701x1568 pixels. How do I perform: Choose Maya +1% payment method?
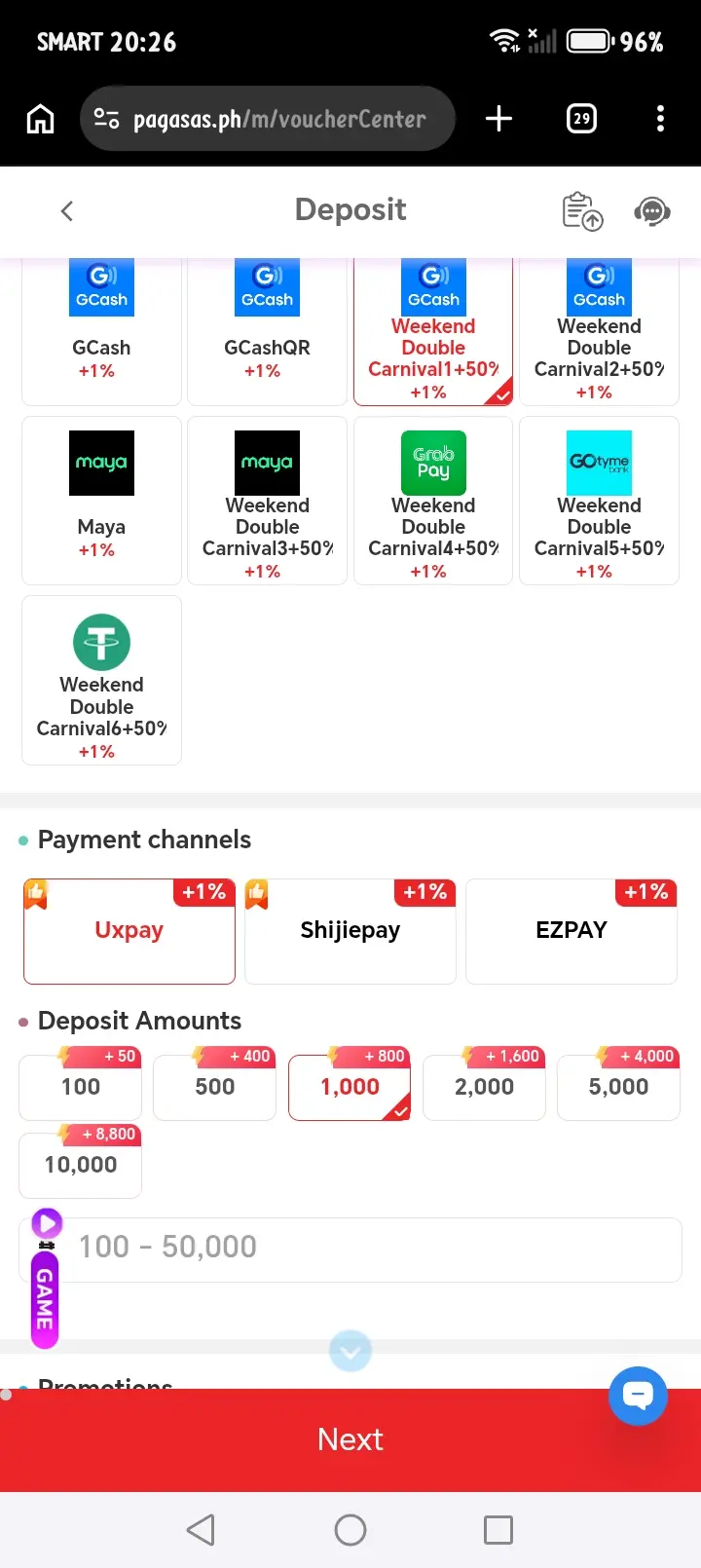pyautogui.click(x=101, y=501)
